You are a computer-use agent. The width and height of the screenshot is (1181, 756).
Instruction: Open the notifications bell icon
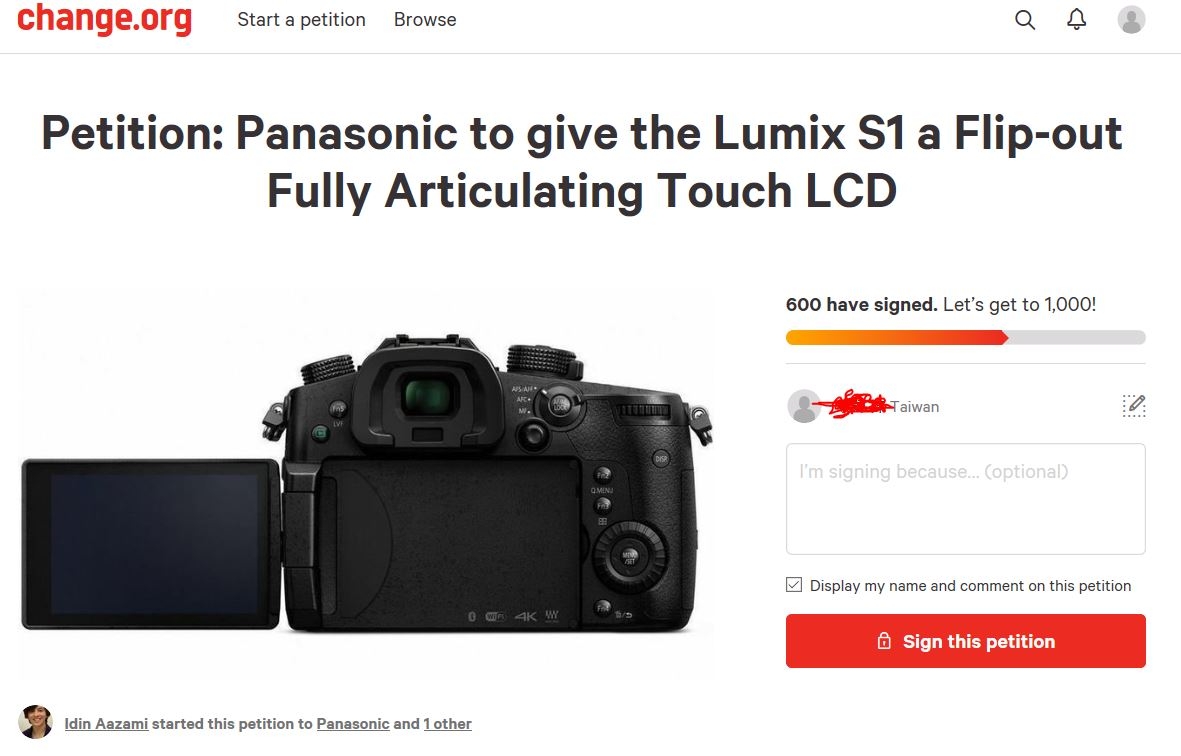point(1076,20)
